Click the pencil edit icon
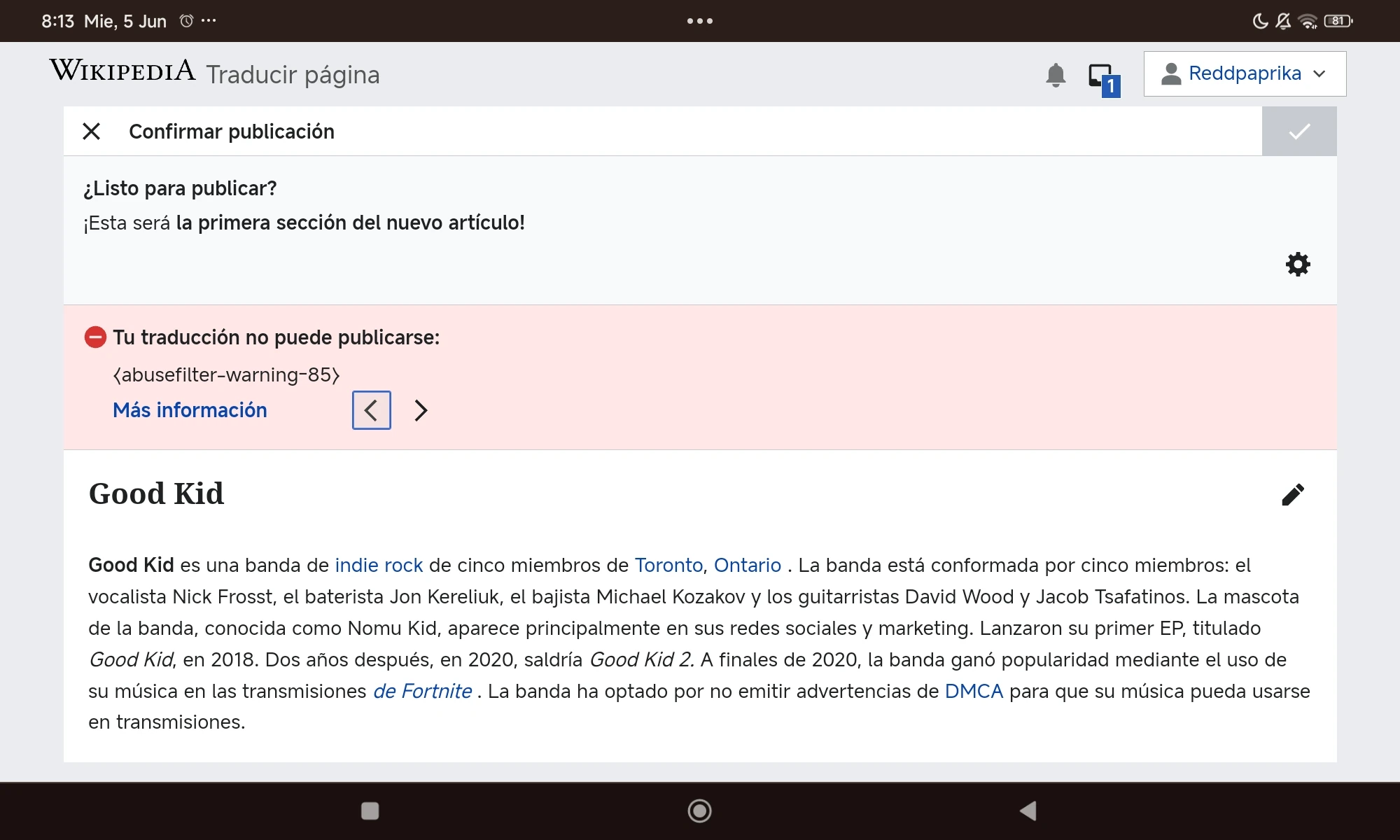 [x=1292, y=495]
